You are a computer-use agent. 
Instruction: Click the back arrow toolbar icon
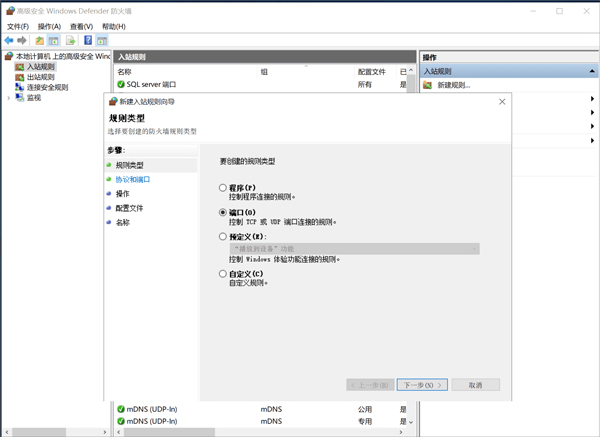pos(9,40)
